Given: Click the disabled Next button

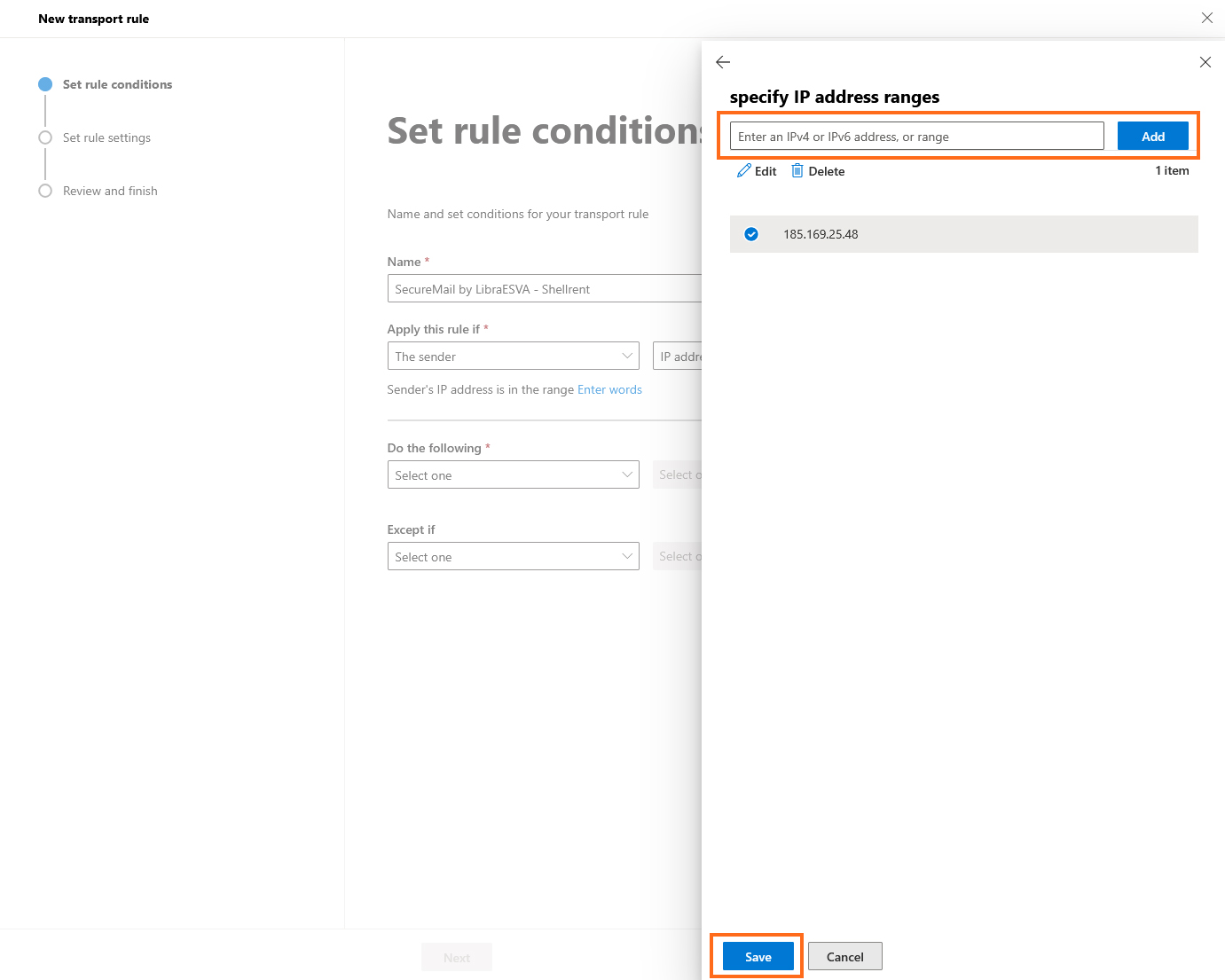Looking at the screenshot, I should pos(457,957).
